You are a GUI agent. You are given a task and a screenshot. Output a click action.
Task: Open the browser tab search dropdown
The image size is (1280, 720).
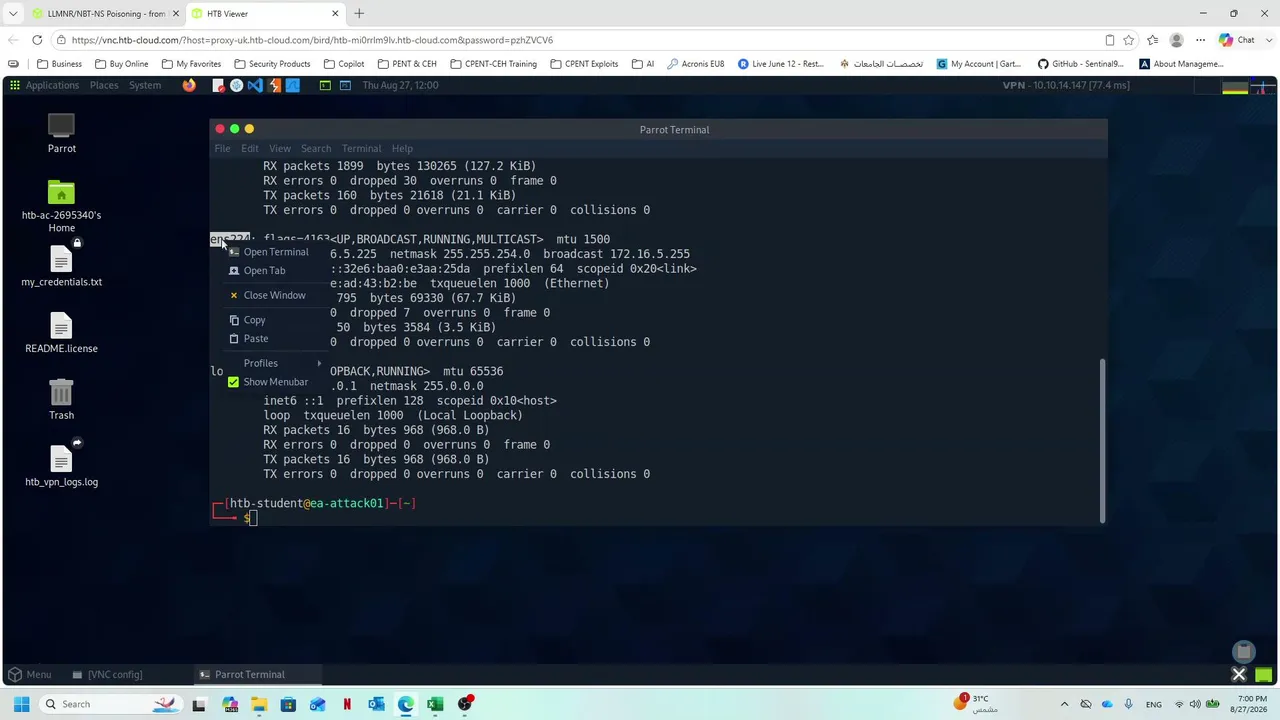point(13,14)
